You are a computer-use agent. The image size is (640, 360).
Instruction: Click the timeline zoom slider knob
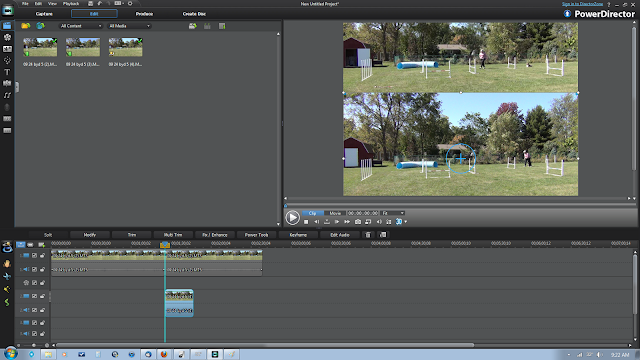(33, 345)
